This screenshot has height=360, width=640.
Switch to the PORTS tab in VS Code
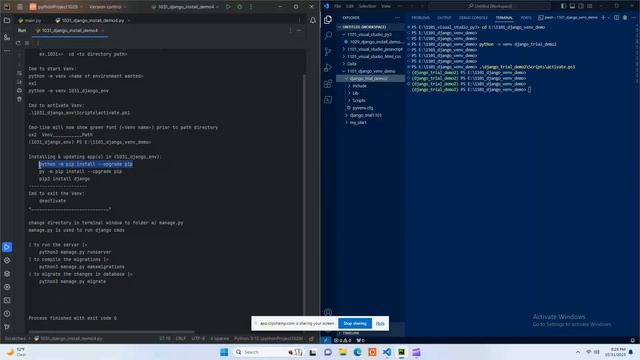(526, 18)
